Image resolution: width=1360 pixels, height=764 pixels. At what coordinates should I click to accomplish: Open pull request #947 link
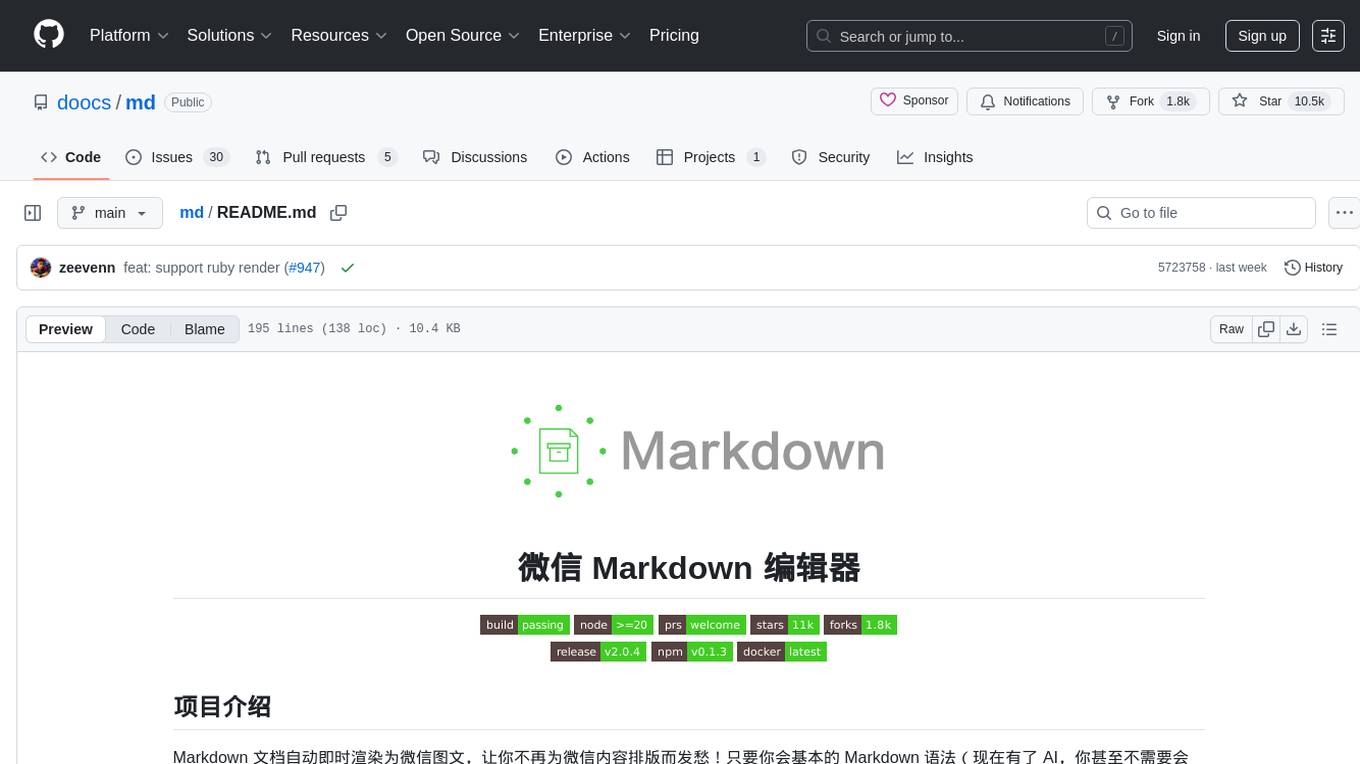coord(305,268)
